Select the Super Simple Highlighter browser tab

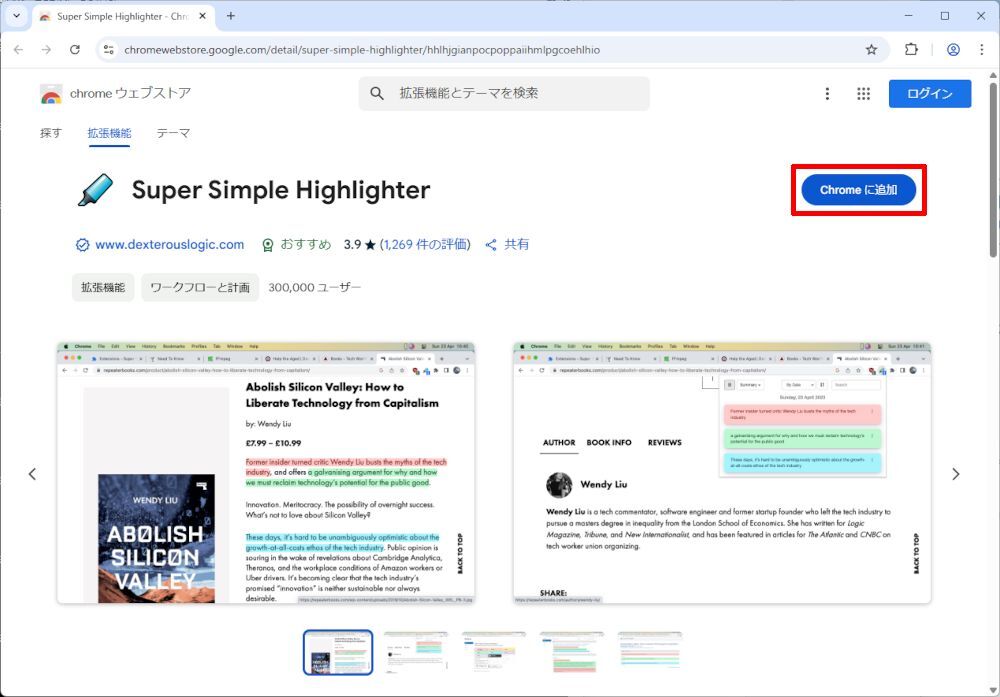coord(122,17)
